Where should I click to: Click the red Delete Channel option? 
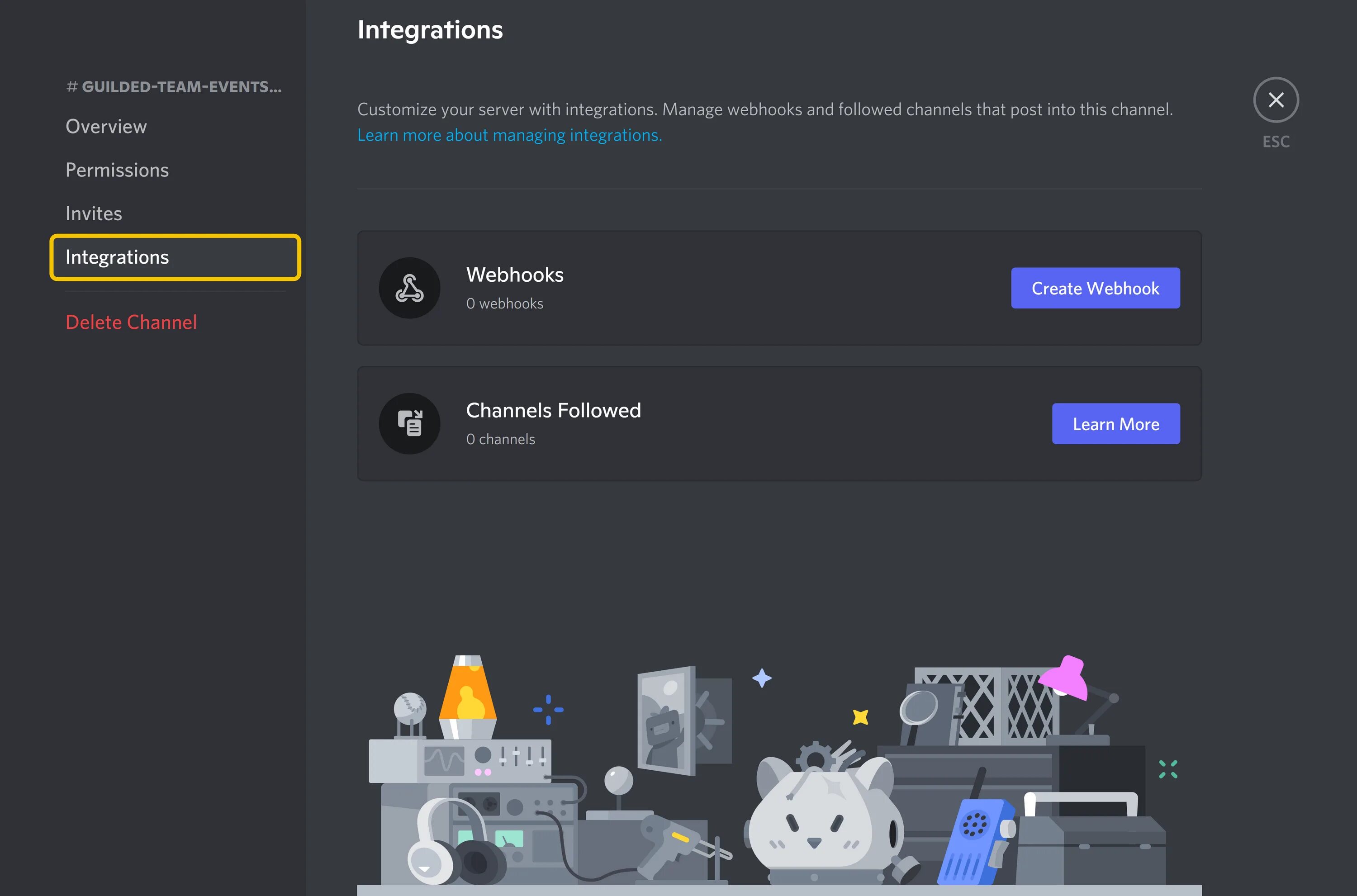[131, 322]
